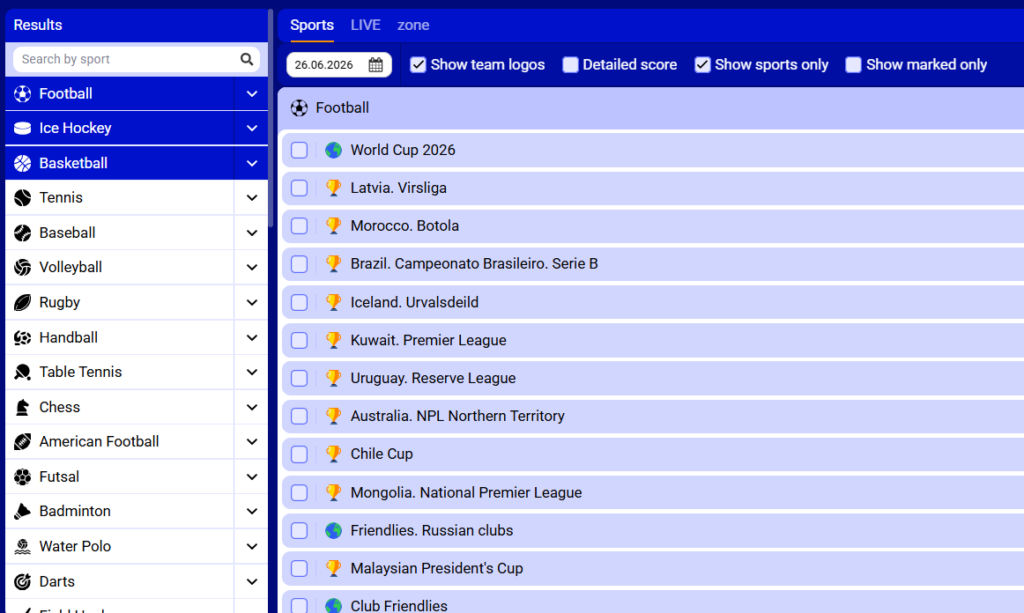The width and height of the screenshot is (1024, 613).
Task: Click trophy icon beside Kuwait. Premier League
Action: 334,340
